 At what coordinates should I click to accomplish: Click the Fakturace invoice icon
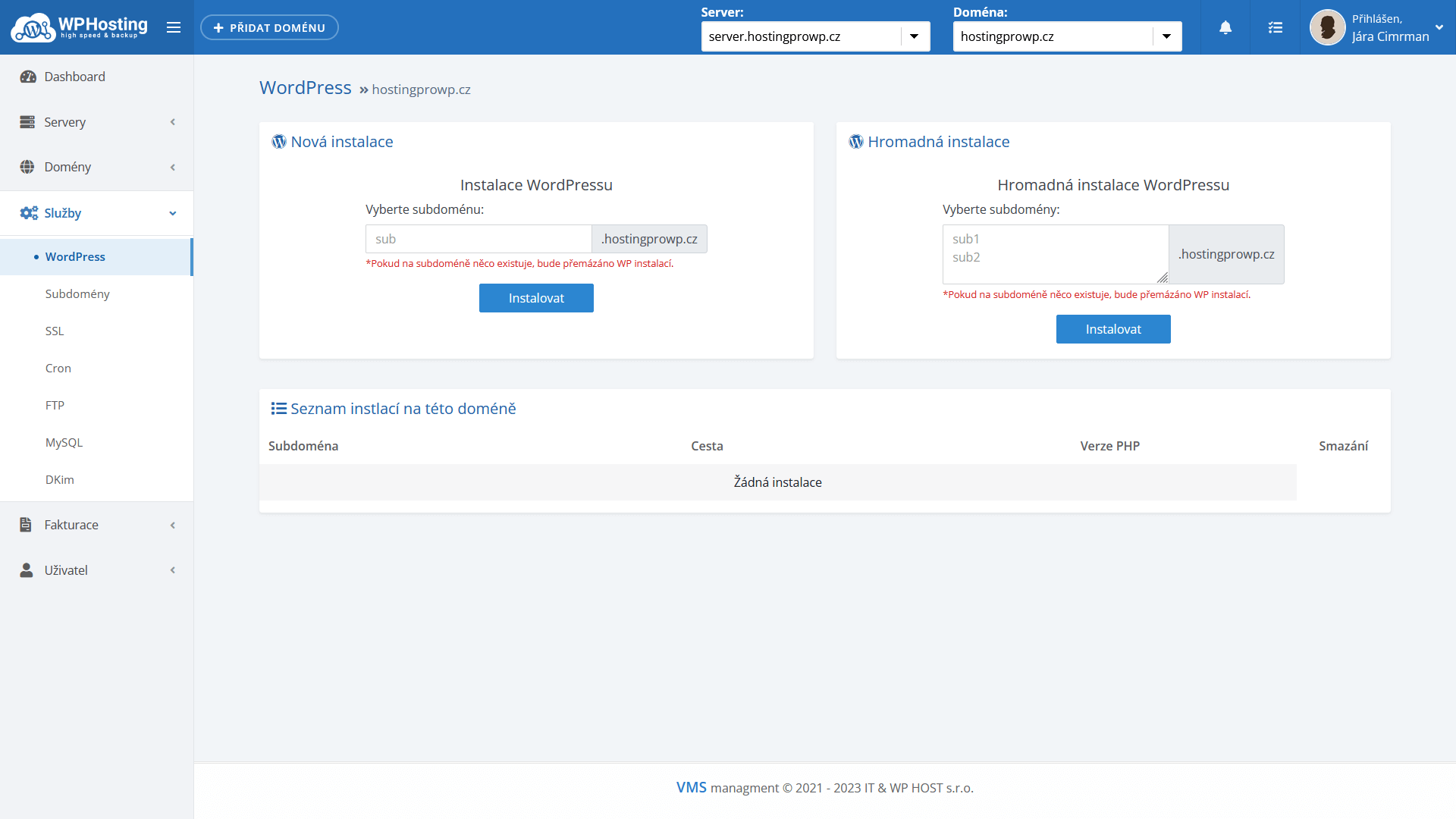(26, 525)
